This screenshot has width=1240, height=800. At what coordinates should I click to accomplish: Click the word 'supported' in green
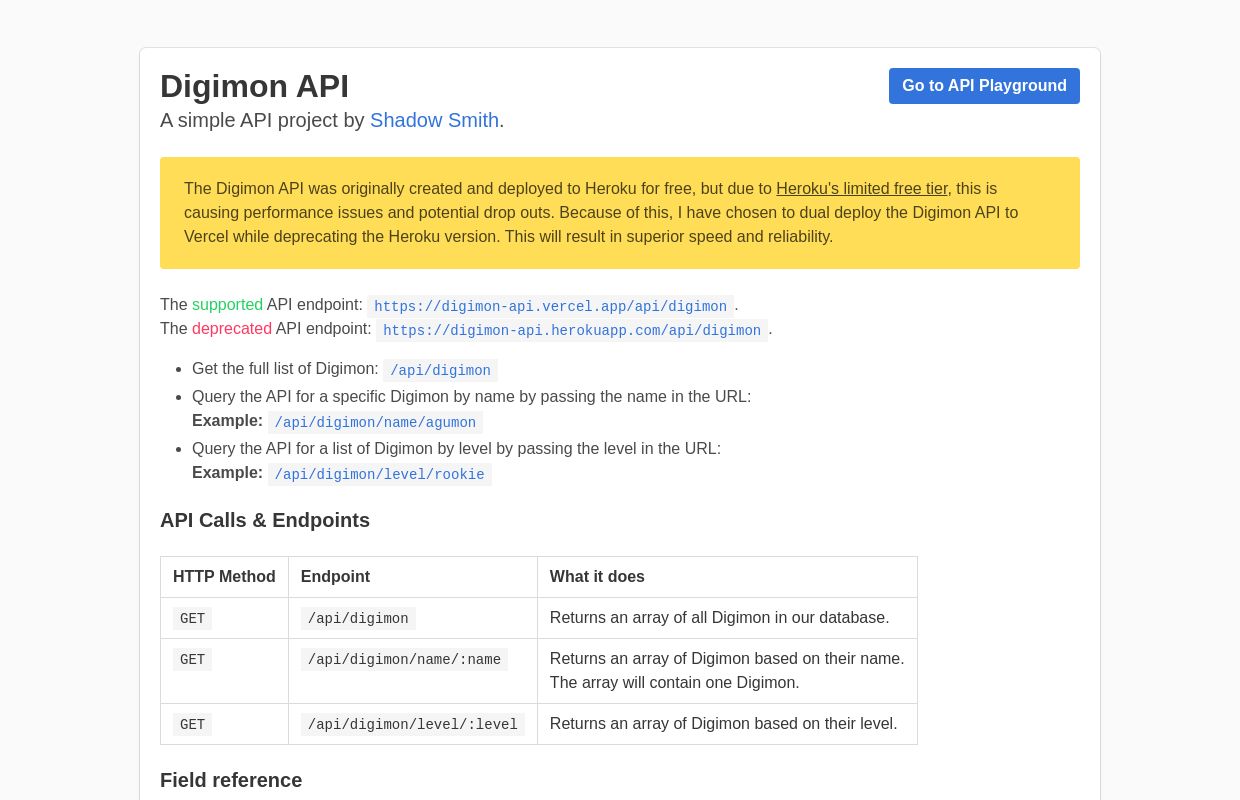tap(227, 305)
